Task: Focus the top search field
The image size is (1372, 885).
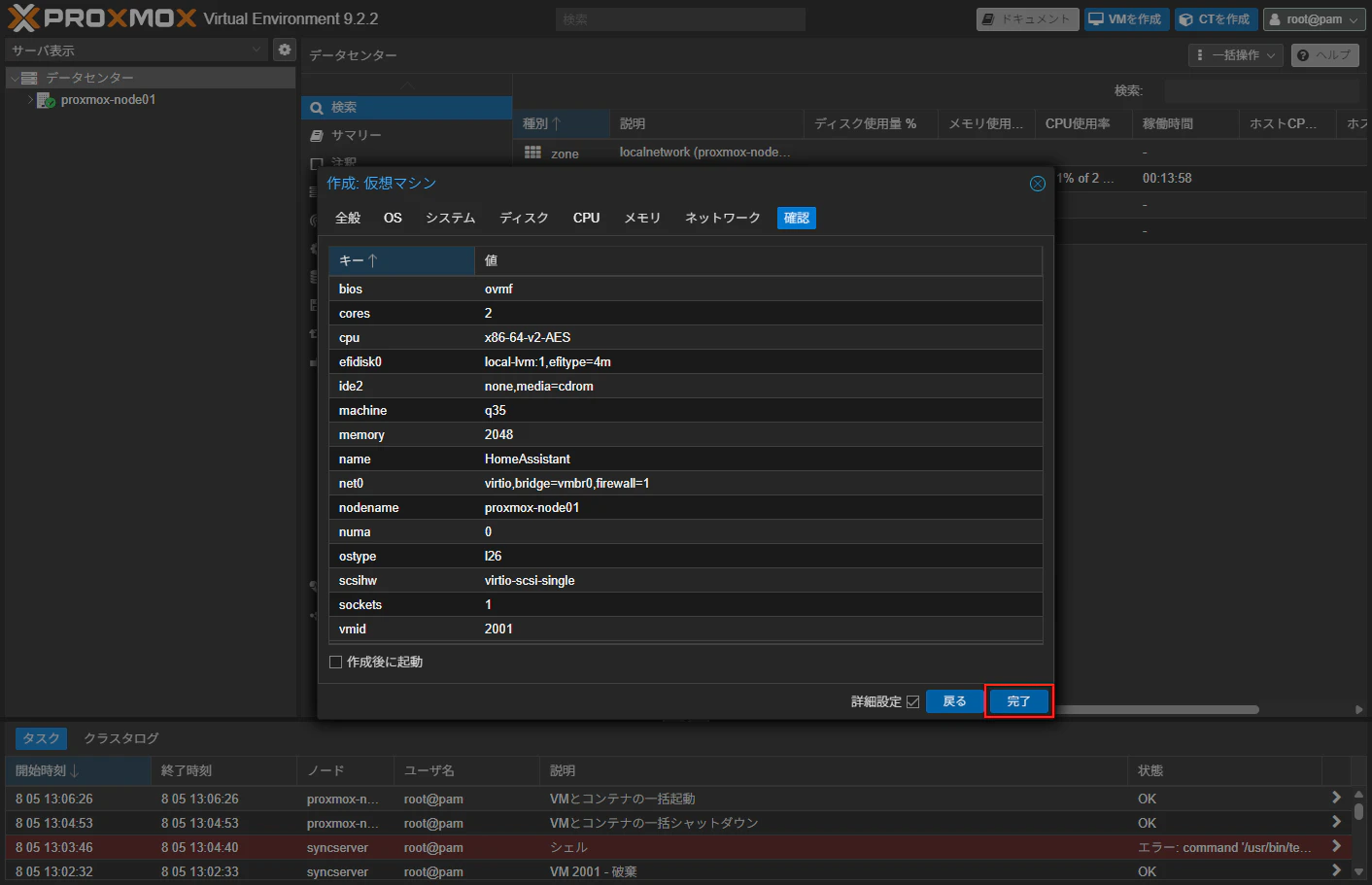Action: (680, 19)
